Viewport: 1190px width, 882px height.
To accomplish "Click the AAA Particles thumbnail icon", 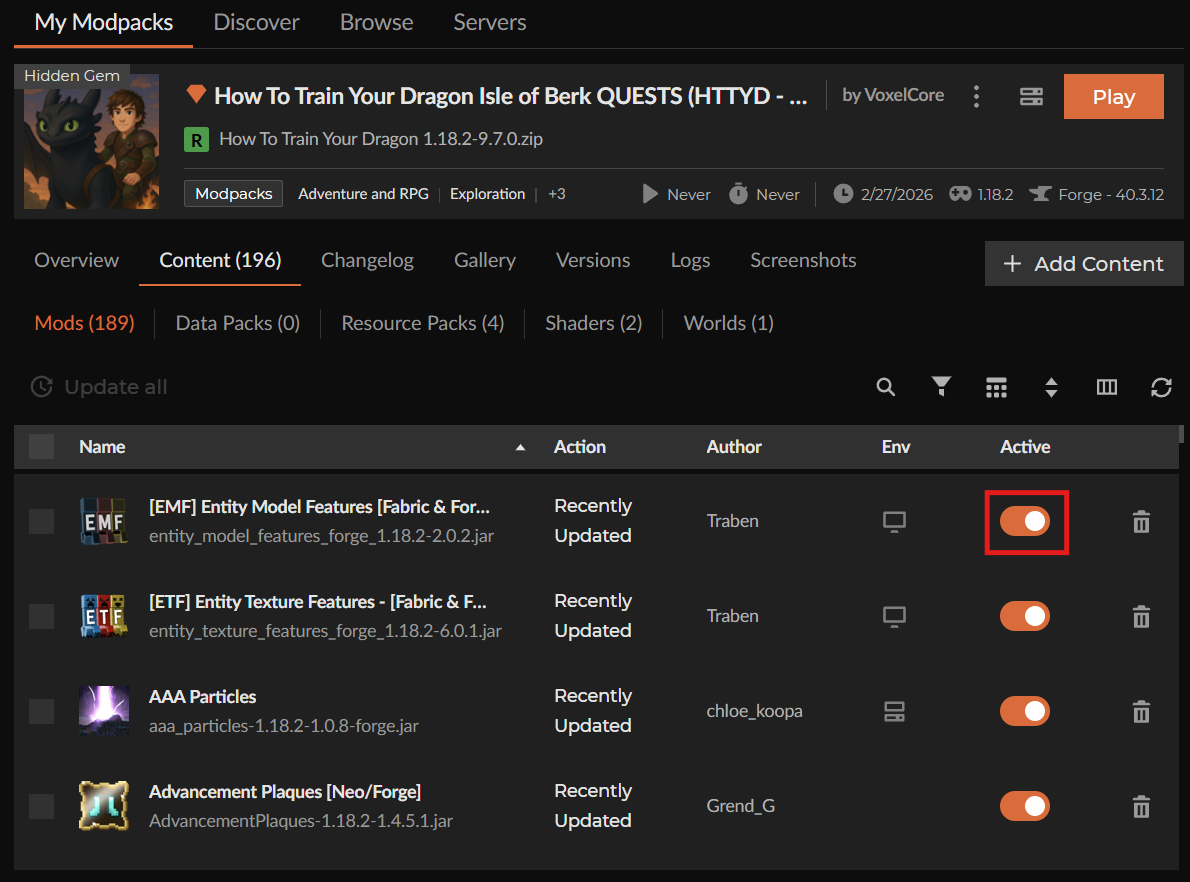I will (104, 711).
